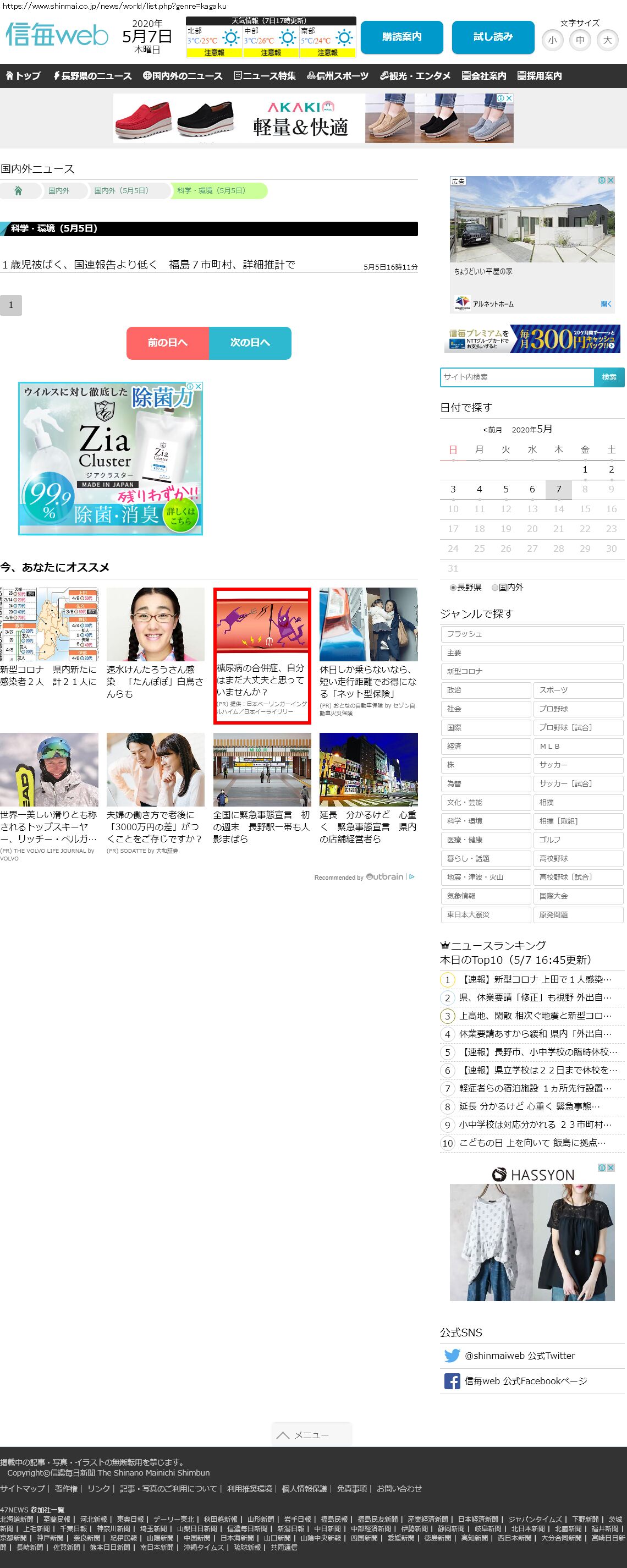This screenshot has width=627, height=1568.
Task: Set text size to medium (中)
Action: [580, 41]
